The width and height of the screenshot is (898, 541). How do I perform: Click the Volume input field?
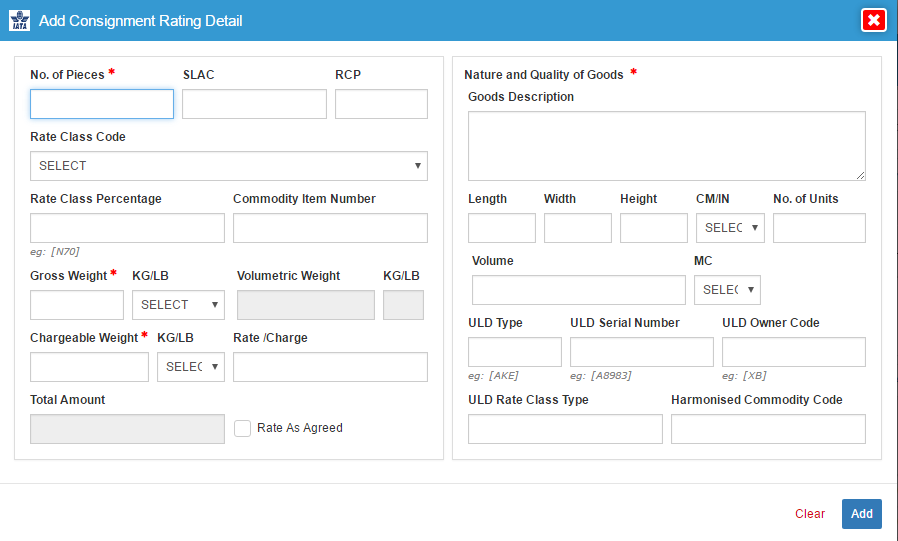tap(578, 290)
